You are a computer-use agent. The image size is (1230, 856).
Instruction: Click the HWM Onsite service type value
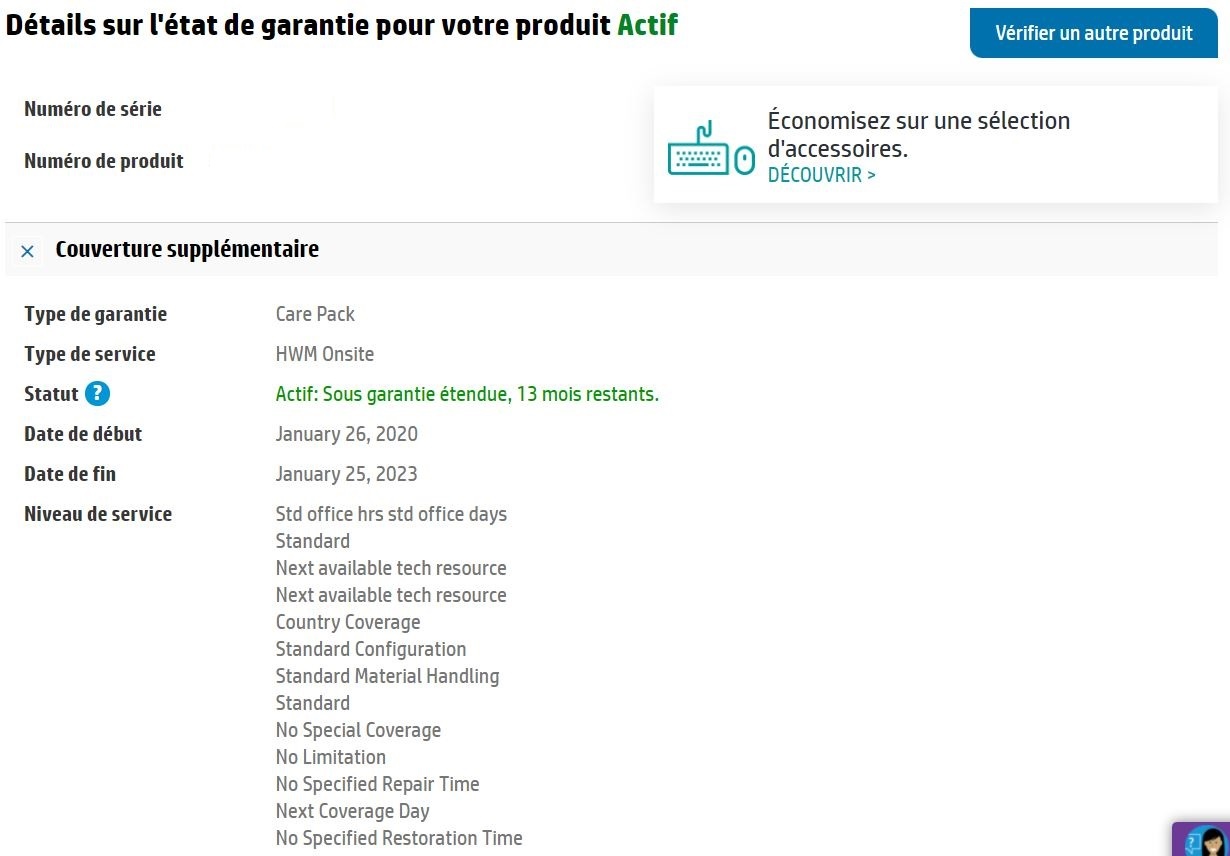[324, 354]
